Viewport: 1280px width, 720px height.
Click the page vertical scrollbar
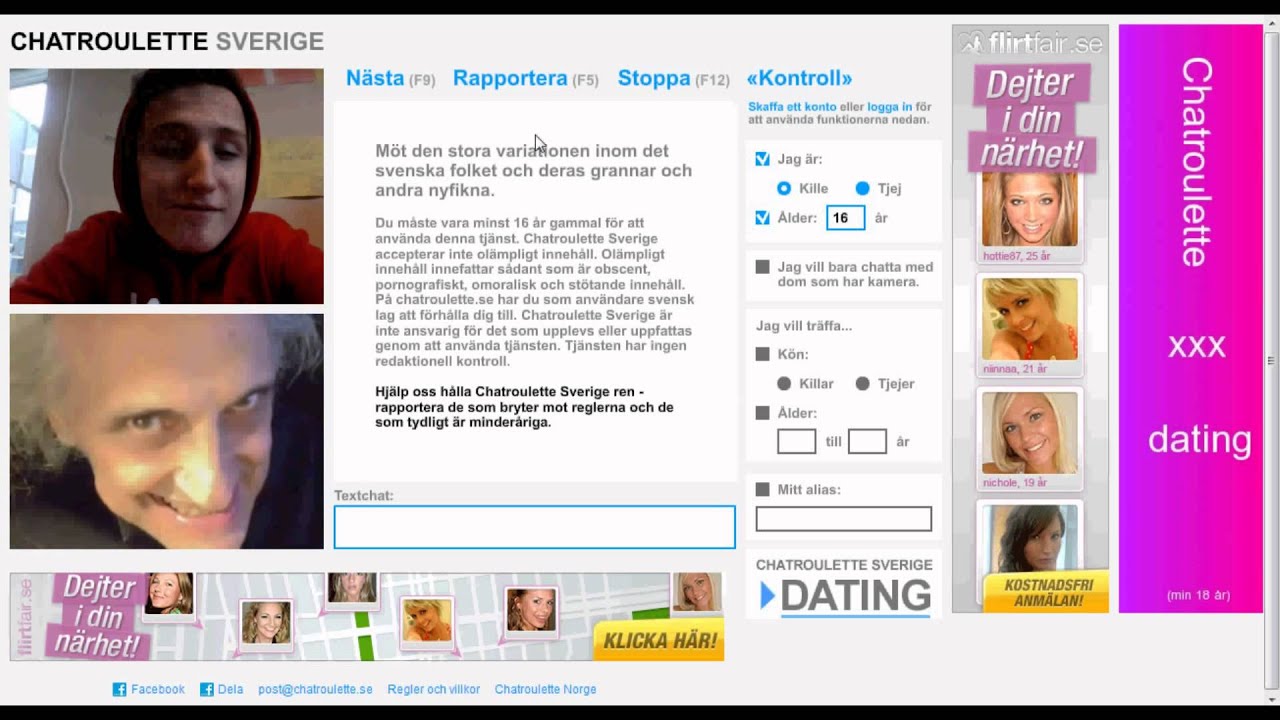click(x=1271, y=360)
